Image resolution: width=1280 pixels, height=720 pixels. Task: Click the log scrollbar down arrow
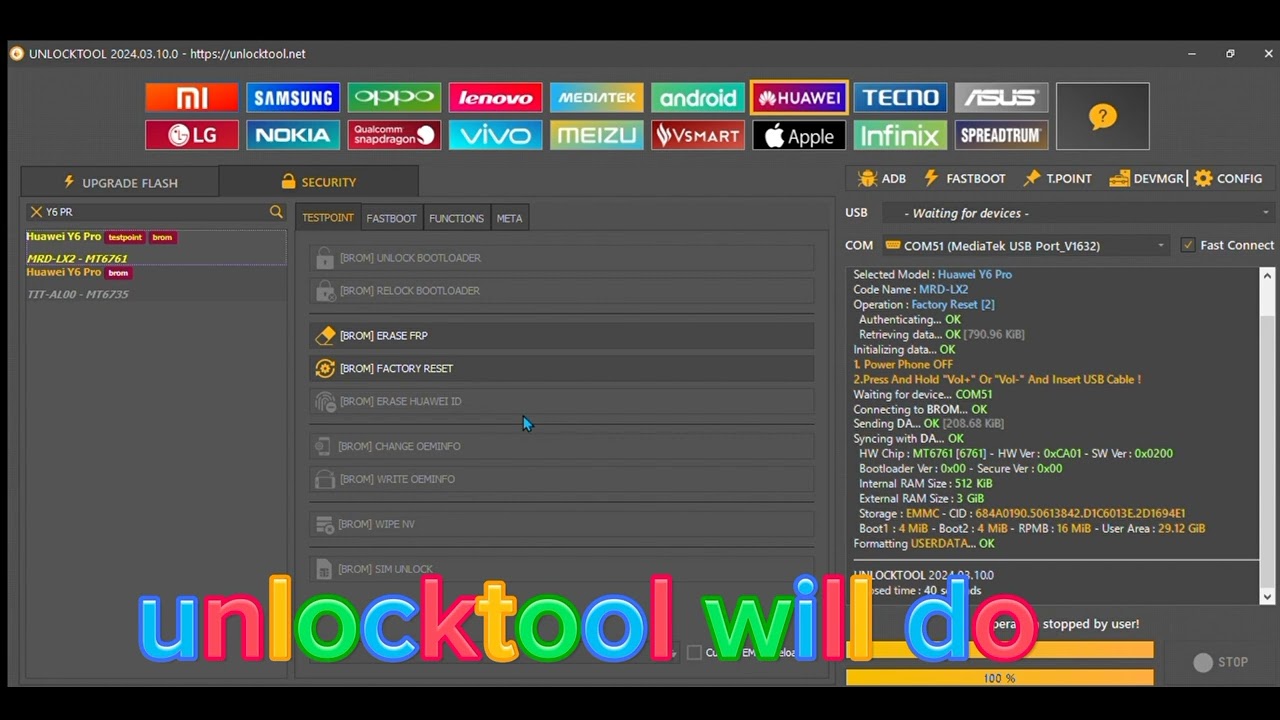[x=1267, y=597]
